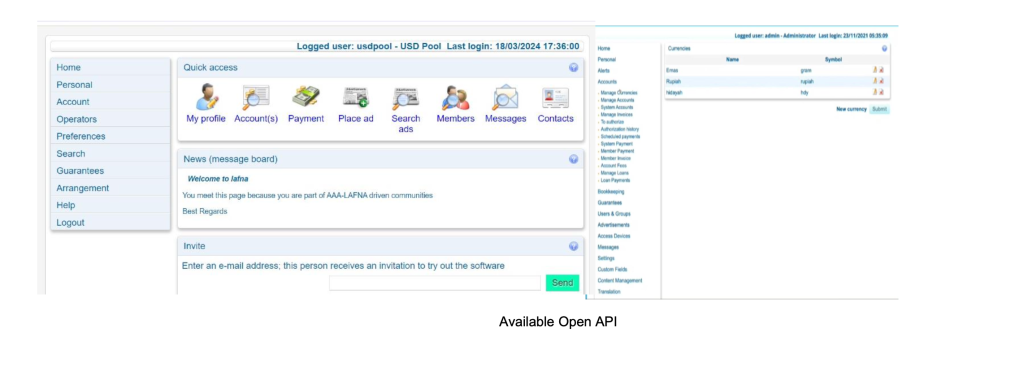
Task: Select Manage Invoices submenu item
Action: click(616, 114)
